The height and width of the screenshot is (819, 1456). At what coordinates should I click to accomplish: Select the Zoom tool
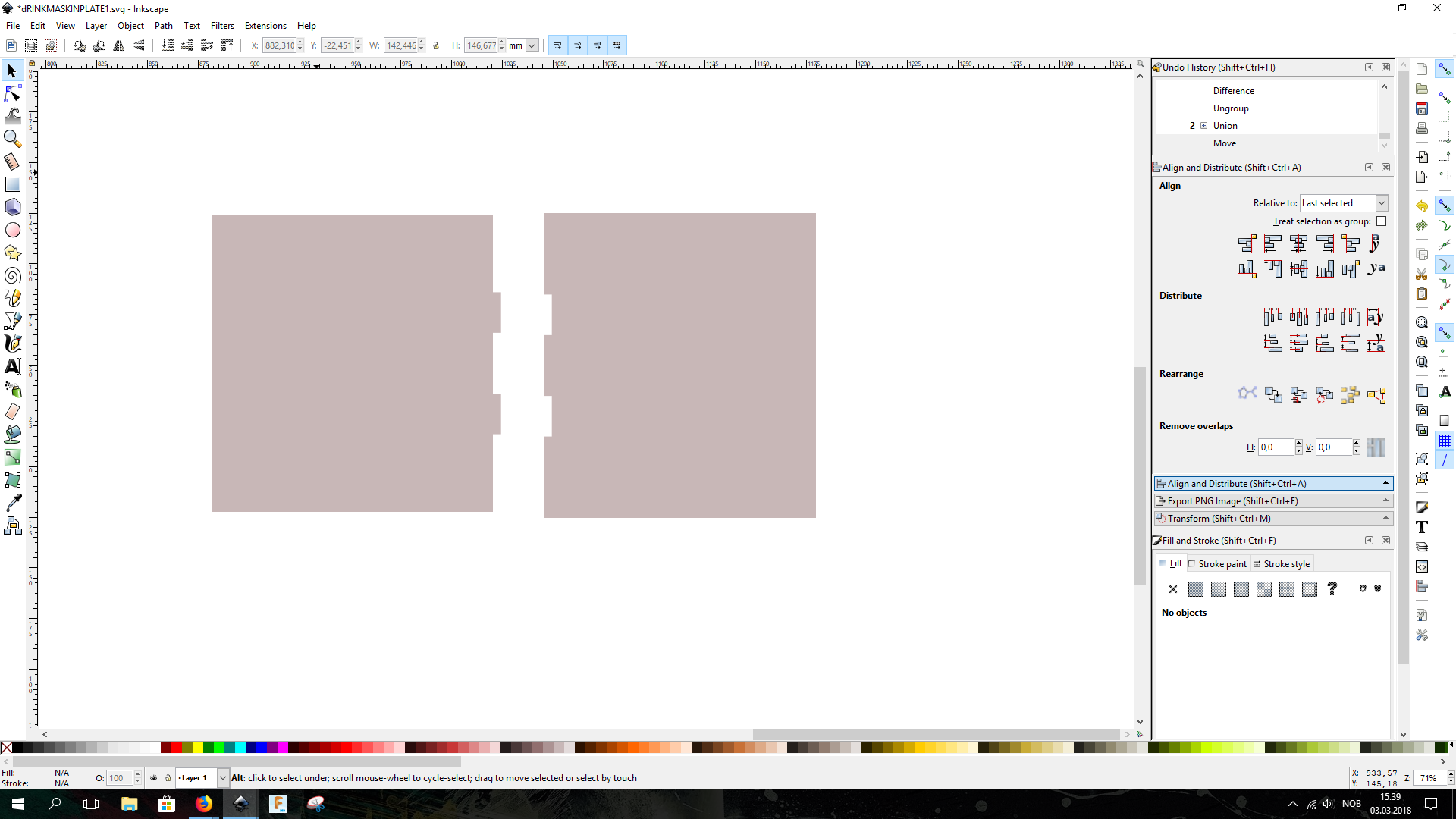point(14,138)
